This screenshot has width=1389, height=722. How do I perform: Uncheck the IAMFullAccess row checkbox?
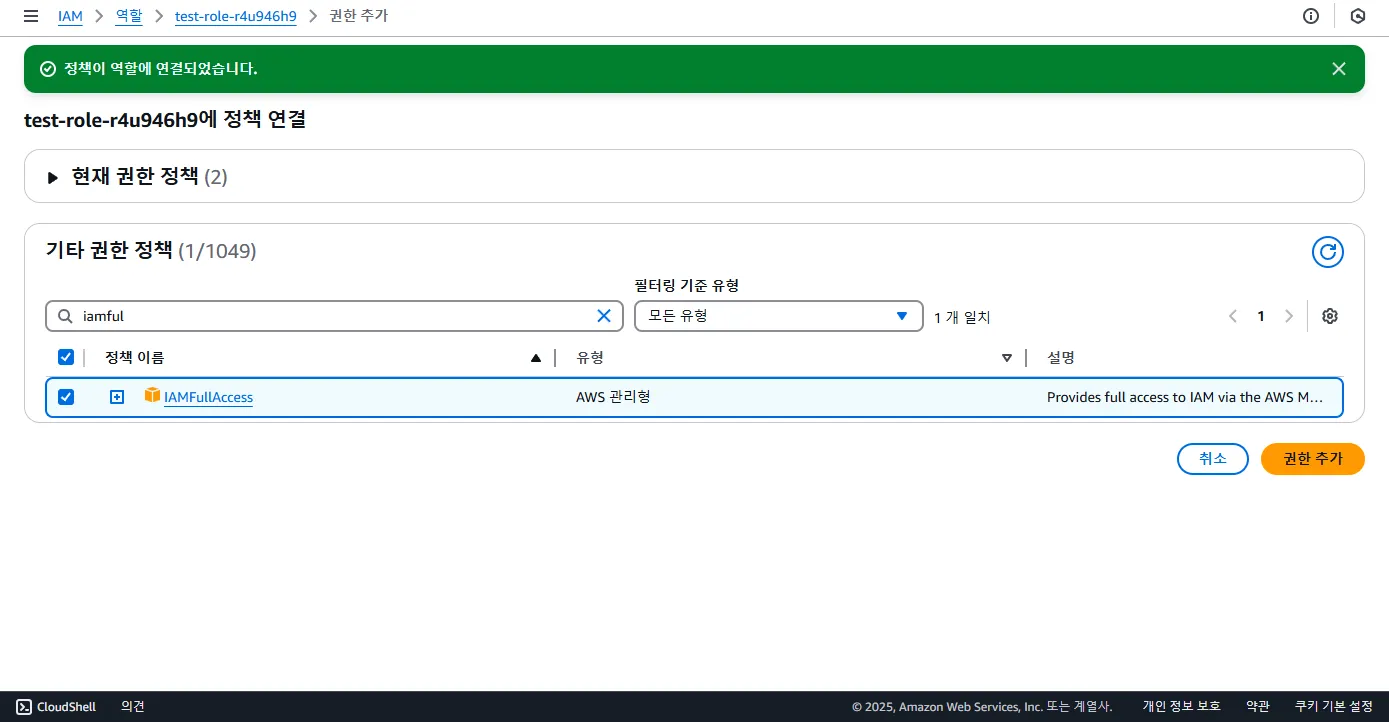click(66, 397)
